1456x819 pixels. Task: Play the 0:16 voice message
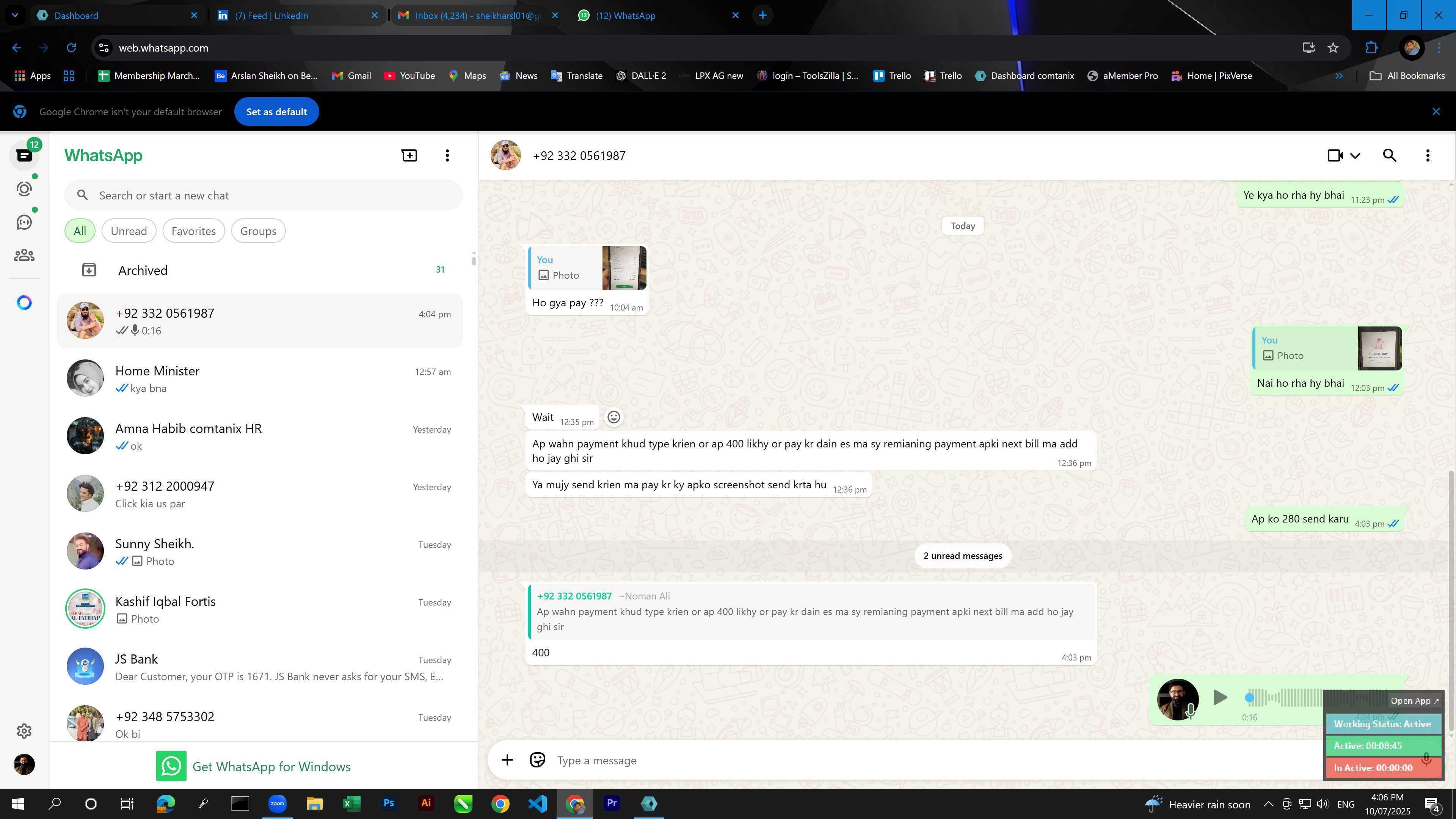1220,698
